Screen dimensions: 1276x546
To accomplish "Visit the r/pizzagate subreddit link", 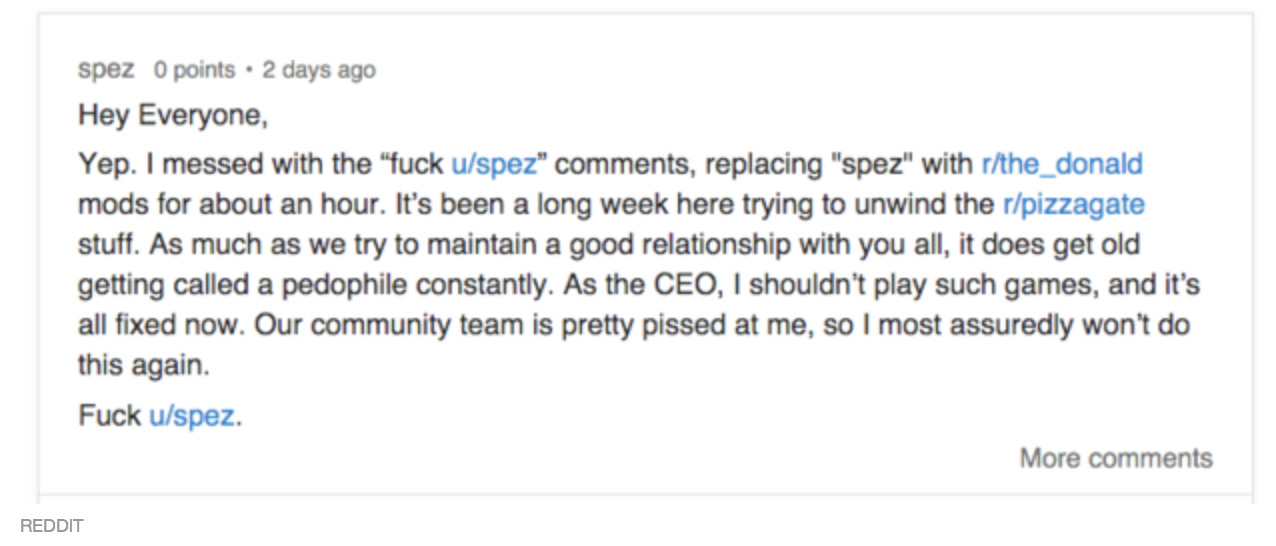I will 1074,205.
